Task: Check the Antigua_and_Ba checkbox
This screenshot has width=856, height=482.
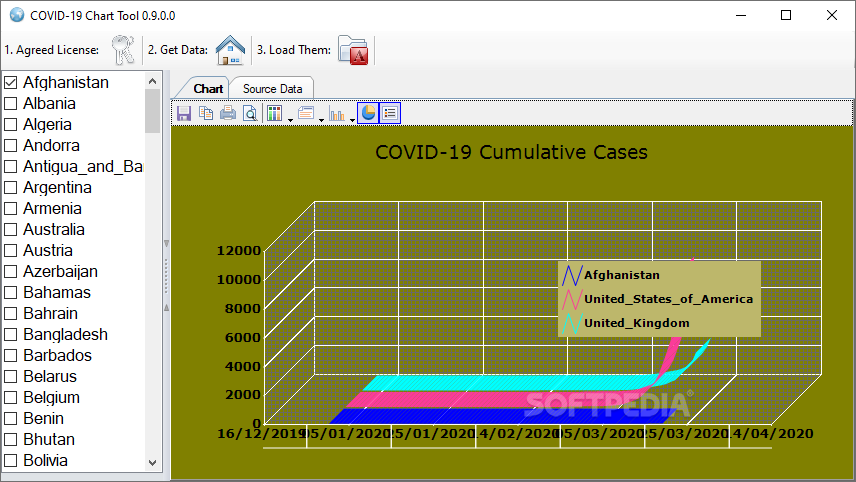Action: (x=10, y=166)
